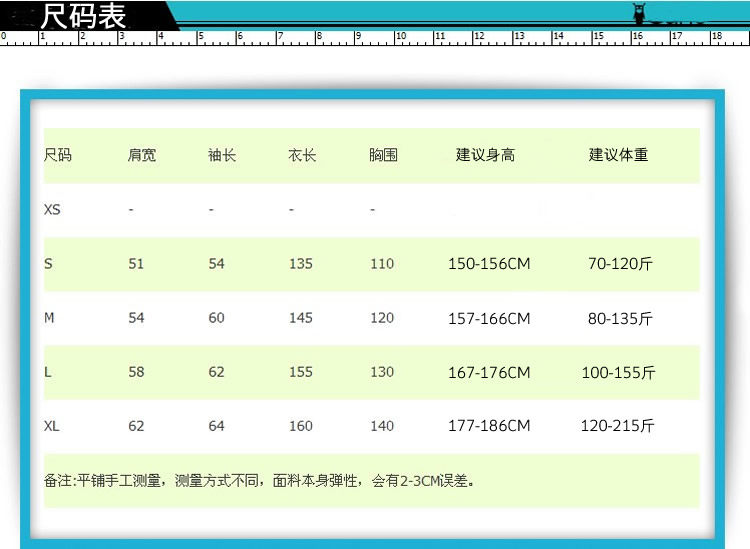Click the owl icon in the header
Viewport: 750px width, 549px height.
pos(641,14)
